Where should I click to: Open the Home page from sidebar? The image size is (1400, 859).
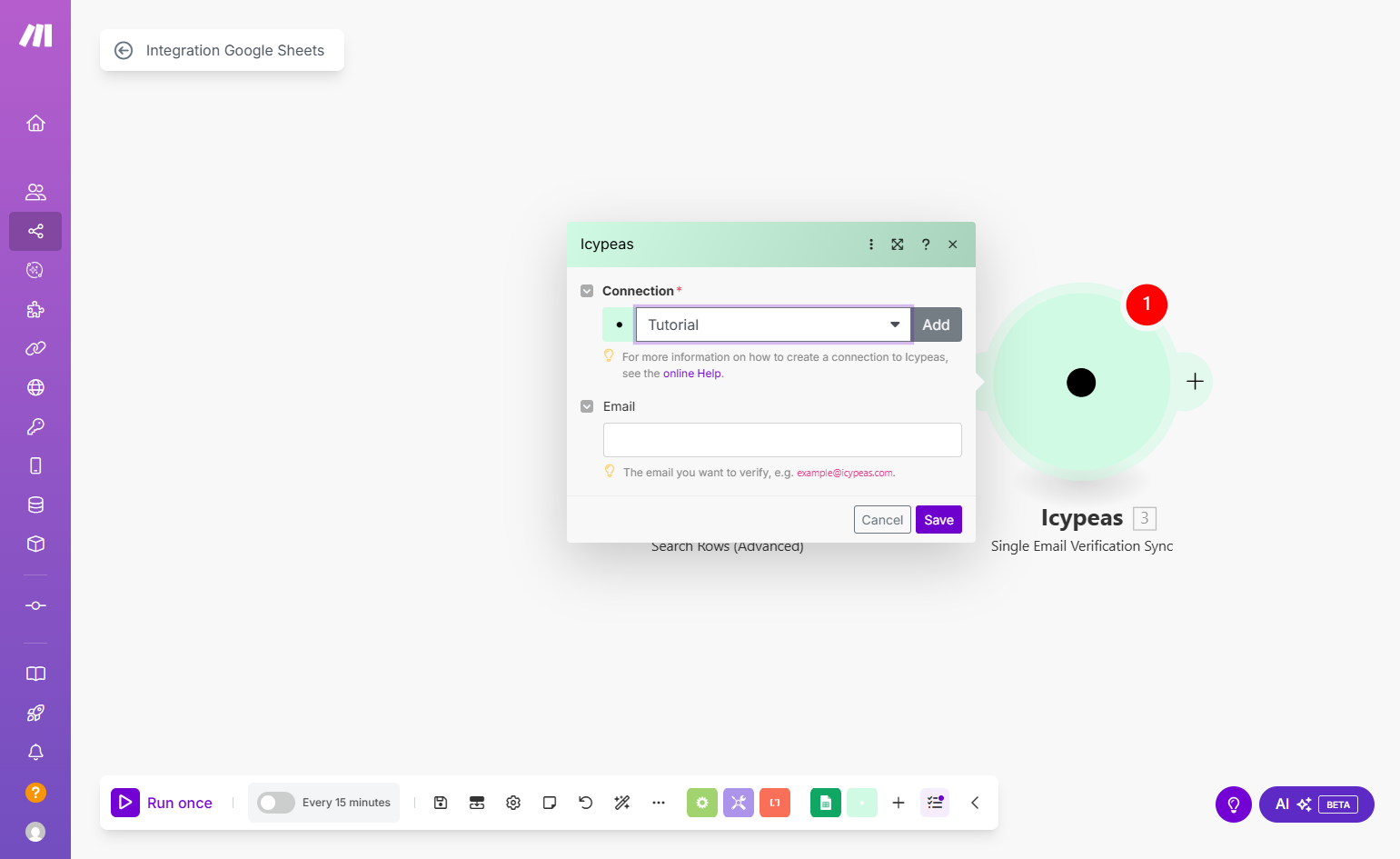point(35,123)
